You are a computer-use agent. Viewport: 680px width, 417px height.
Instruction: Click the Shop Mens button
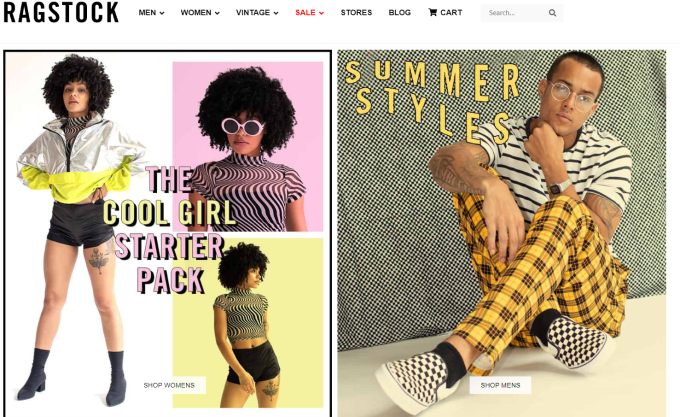[x=500, y=385]
